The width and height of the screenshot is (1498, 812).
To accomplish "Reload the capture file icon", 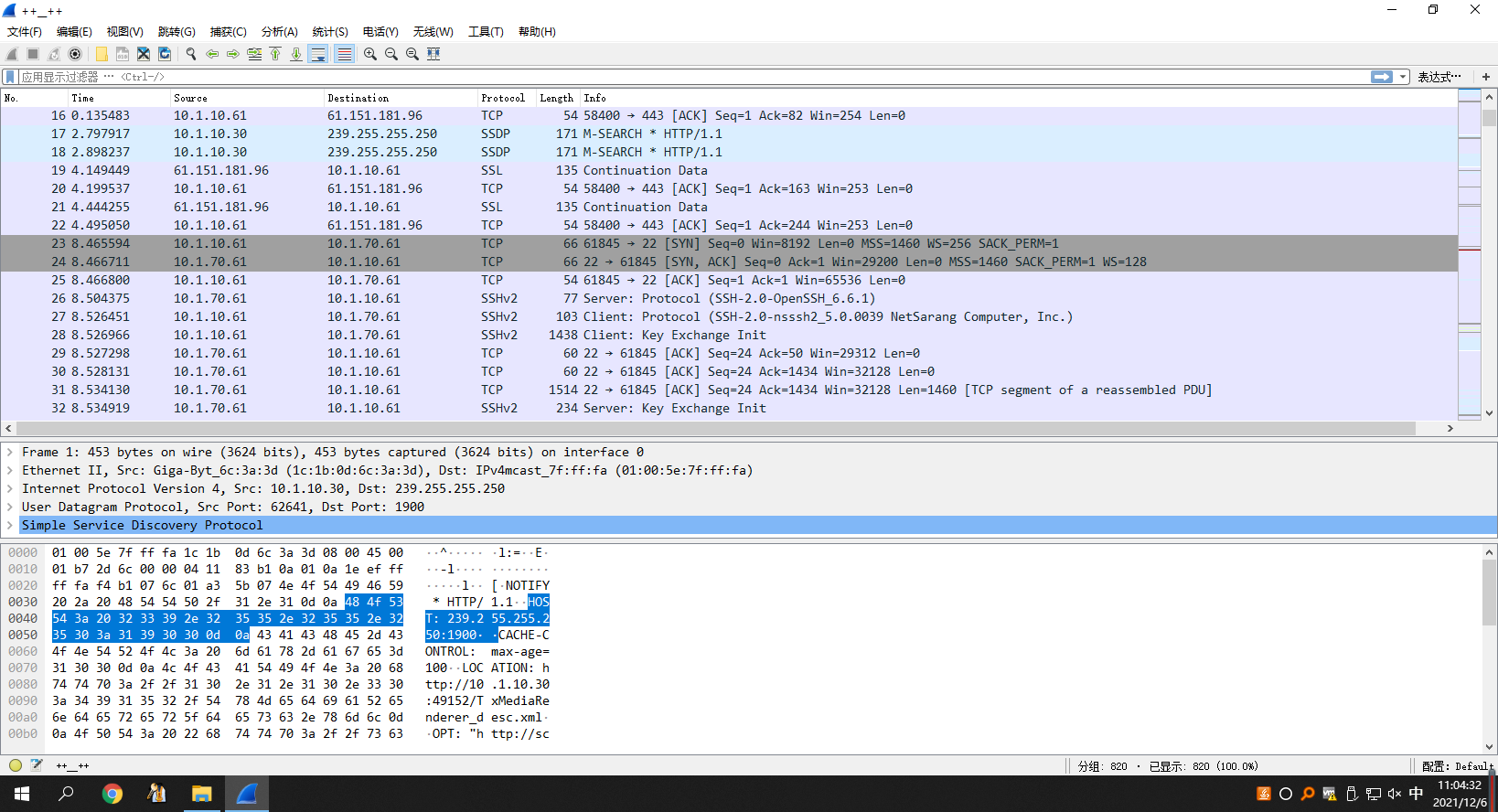I will (x=165, y=54).
